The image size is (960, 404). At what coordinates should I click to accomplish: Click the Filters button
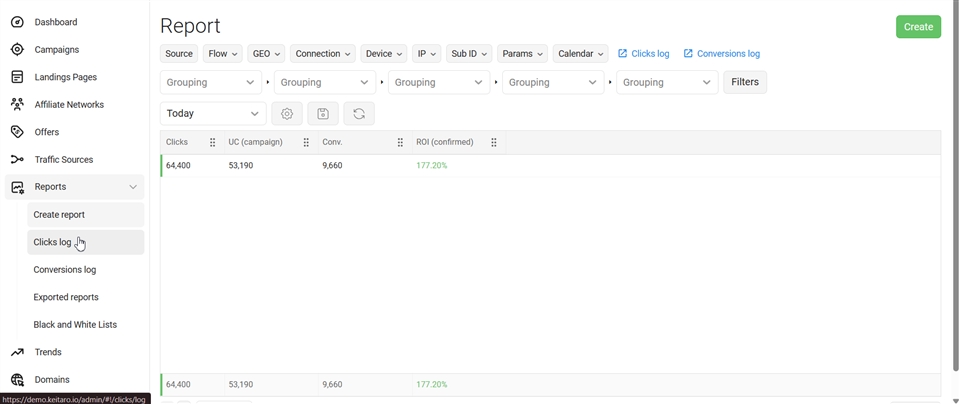pyautogui.click(x=744, y=82)
